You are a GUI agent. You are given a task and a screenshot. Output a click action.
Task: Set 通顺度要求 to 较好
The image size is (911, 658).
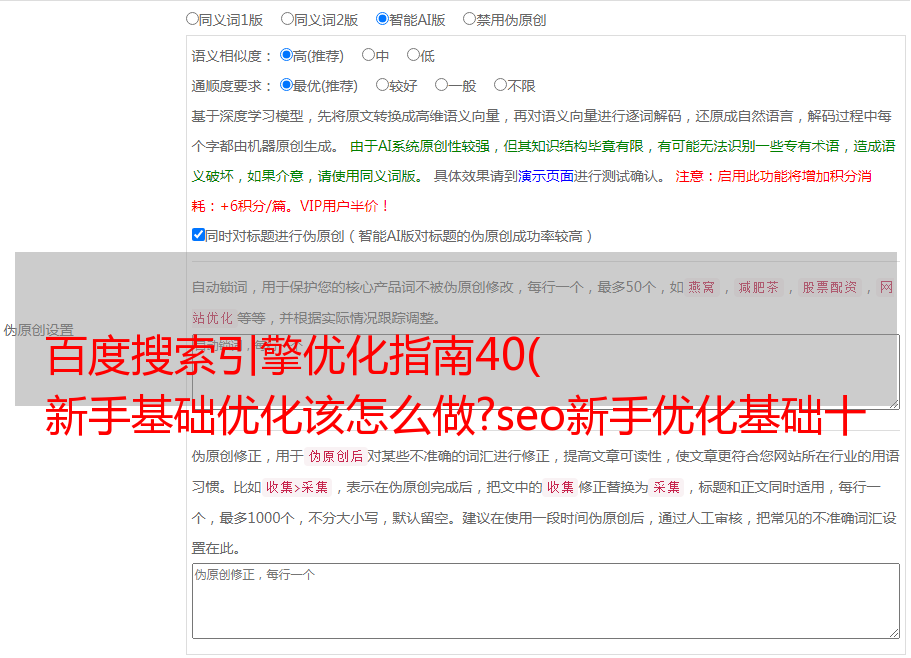pos(382,85)
